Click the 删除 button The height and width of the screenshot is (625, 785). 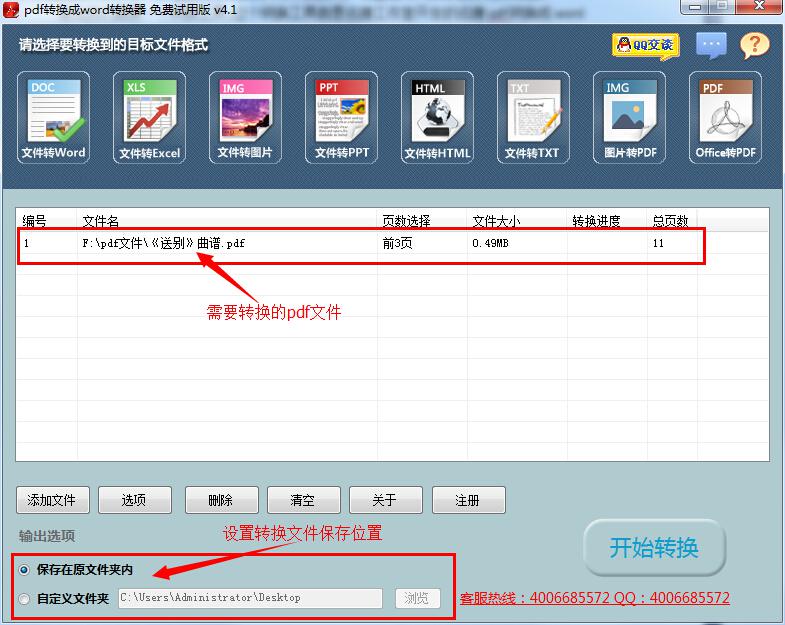[221, 500]
